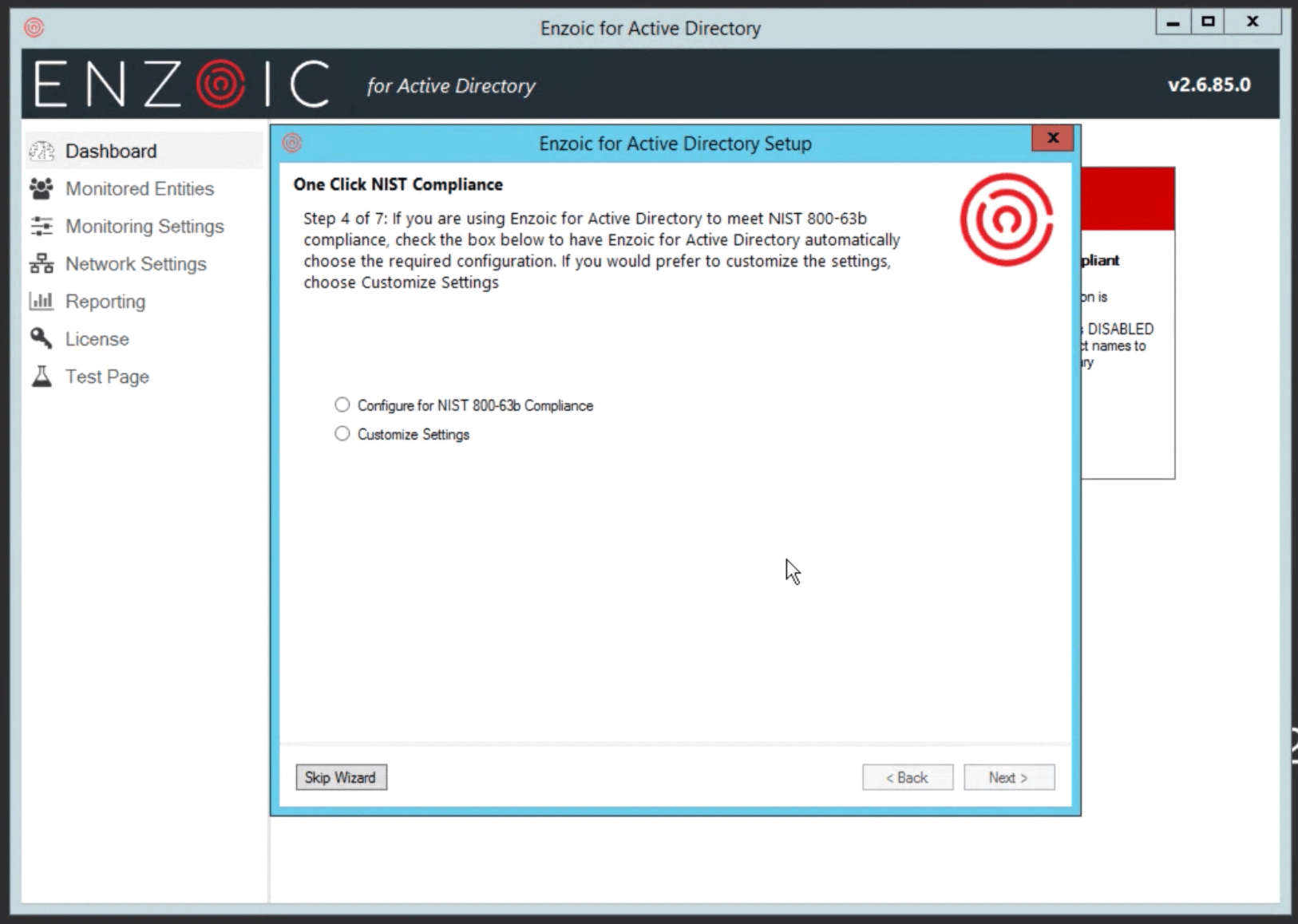The height and width of the screenshot is (924, 1298).
Task: Click the Monitored Entities people icon
Action: tap(42, 188)
